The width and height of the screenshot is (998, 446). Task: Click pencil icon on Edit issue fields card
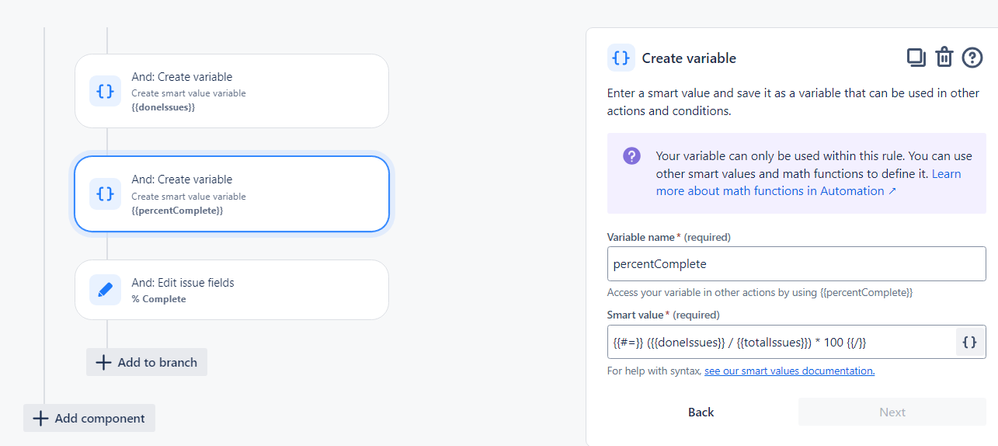105,289
